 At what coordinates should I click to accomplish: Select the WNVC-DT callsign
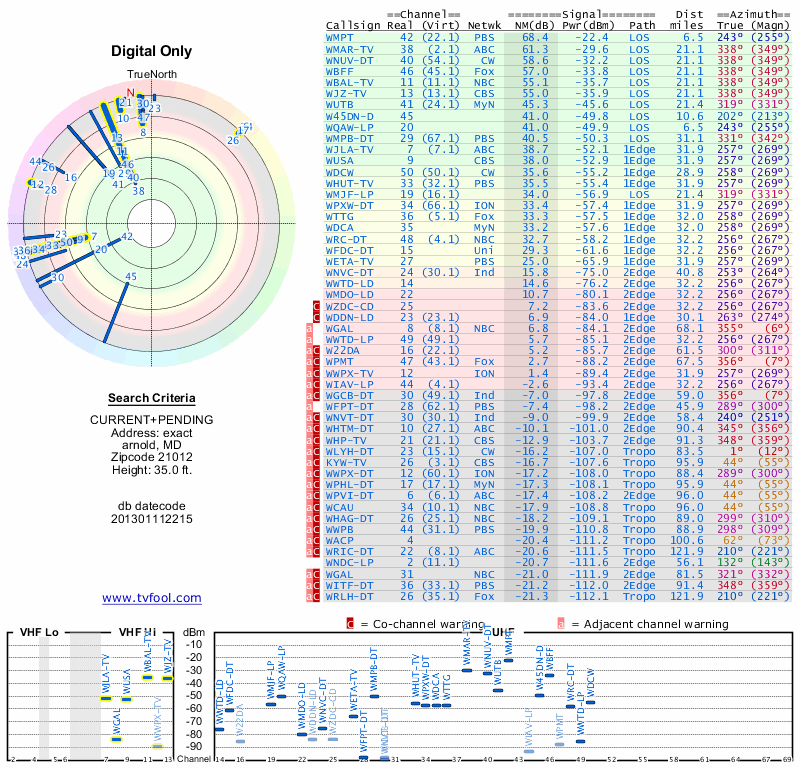pos(349,273)
